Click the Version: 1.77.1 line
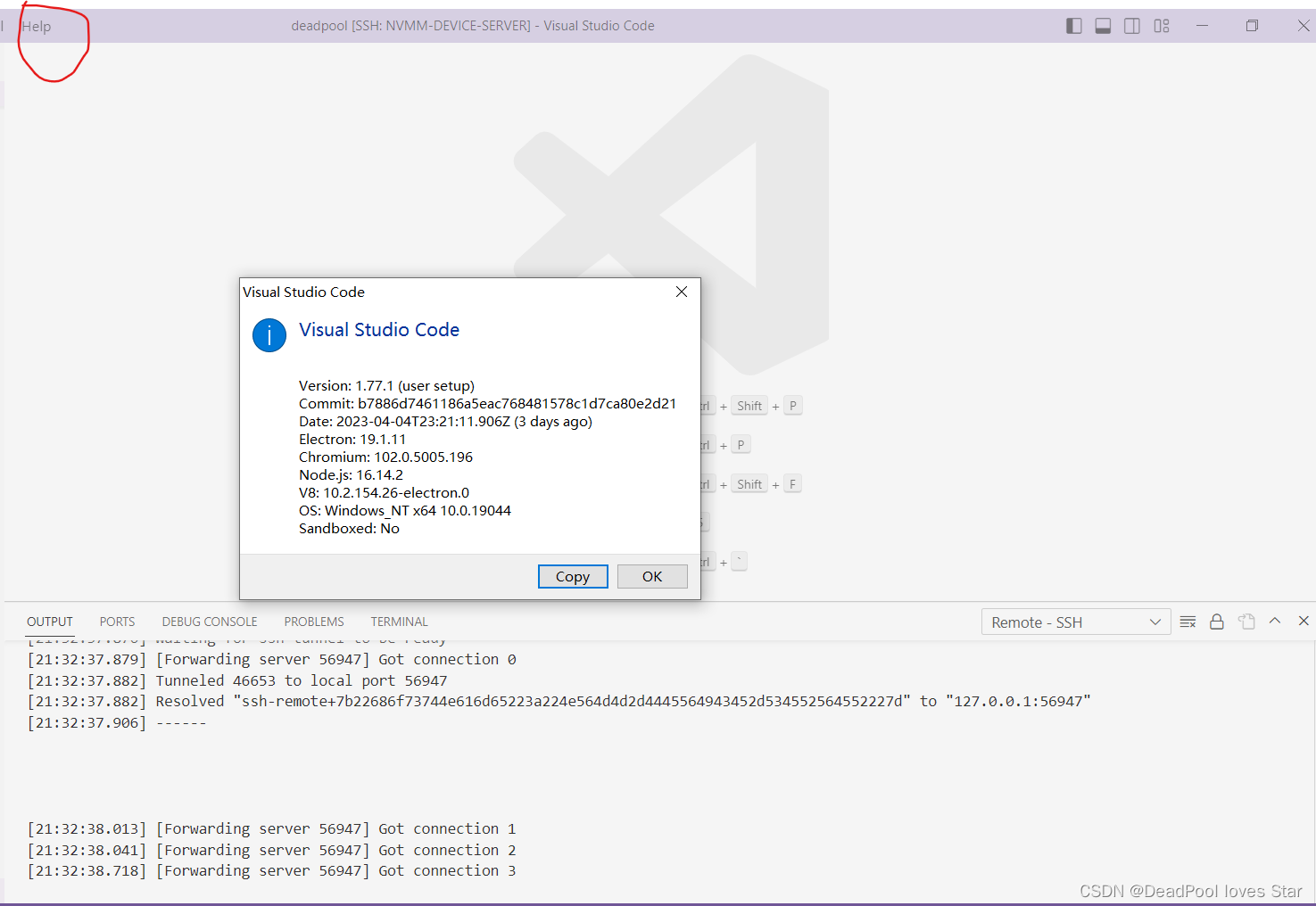1316x906 pixels. coord(386,385)
